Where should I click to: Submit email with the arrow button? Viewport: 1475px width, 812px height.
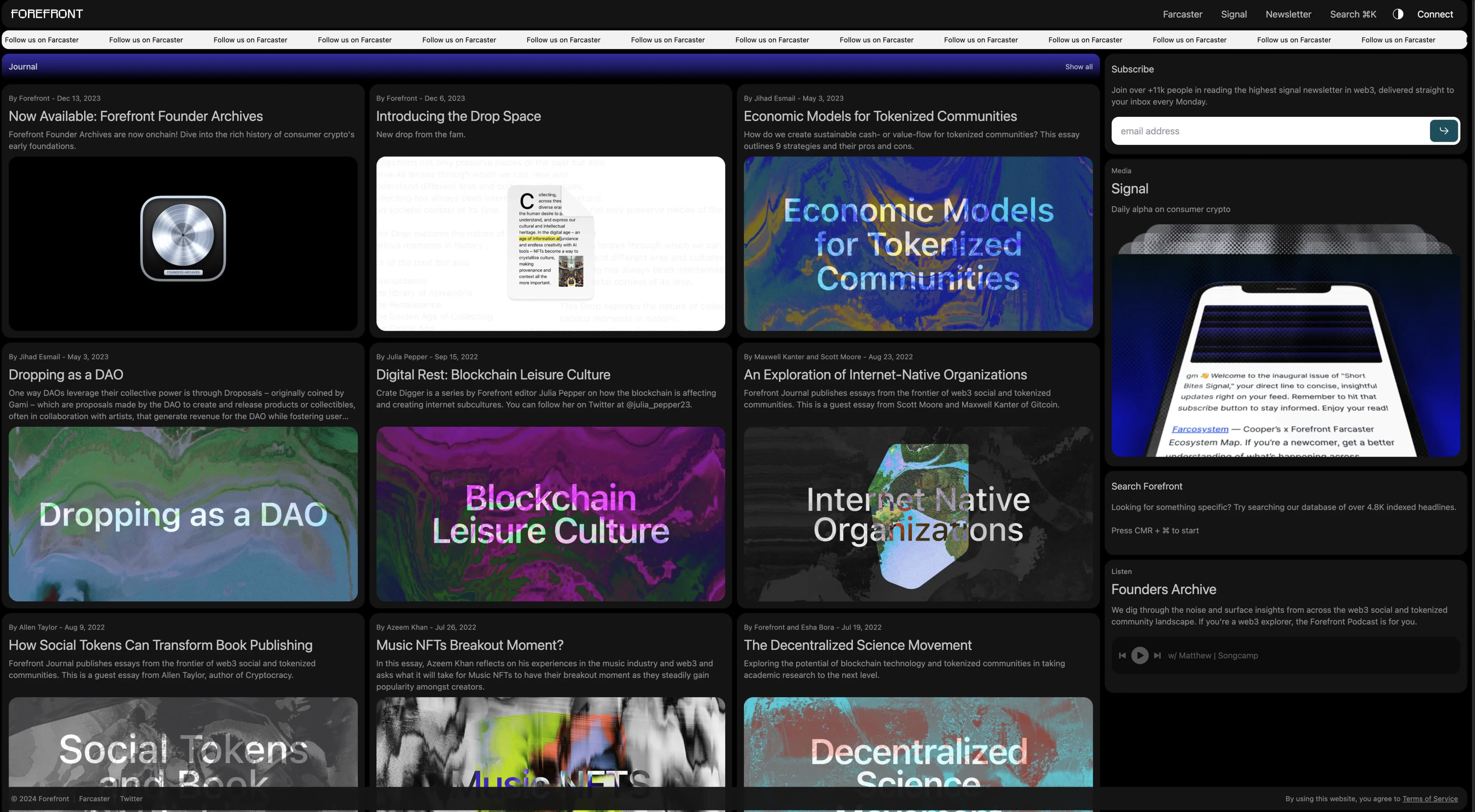pyautogui.click(x=1444, y=131)
